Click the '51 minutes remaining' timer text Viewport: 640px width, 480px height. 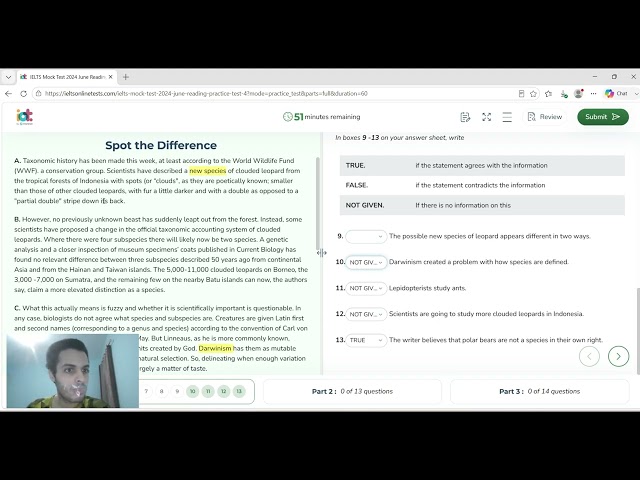[x=327, y=117]
